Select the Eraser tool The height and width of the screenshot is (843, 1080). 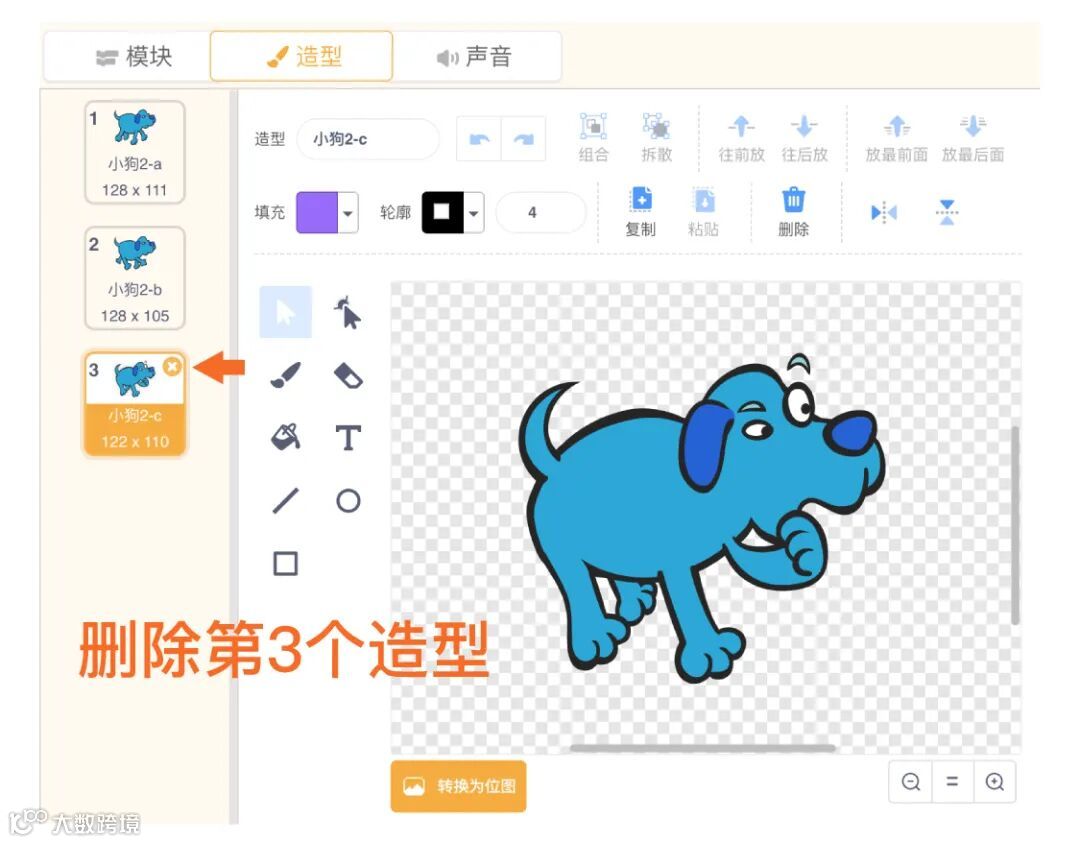point(348,376)
